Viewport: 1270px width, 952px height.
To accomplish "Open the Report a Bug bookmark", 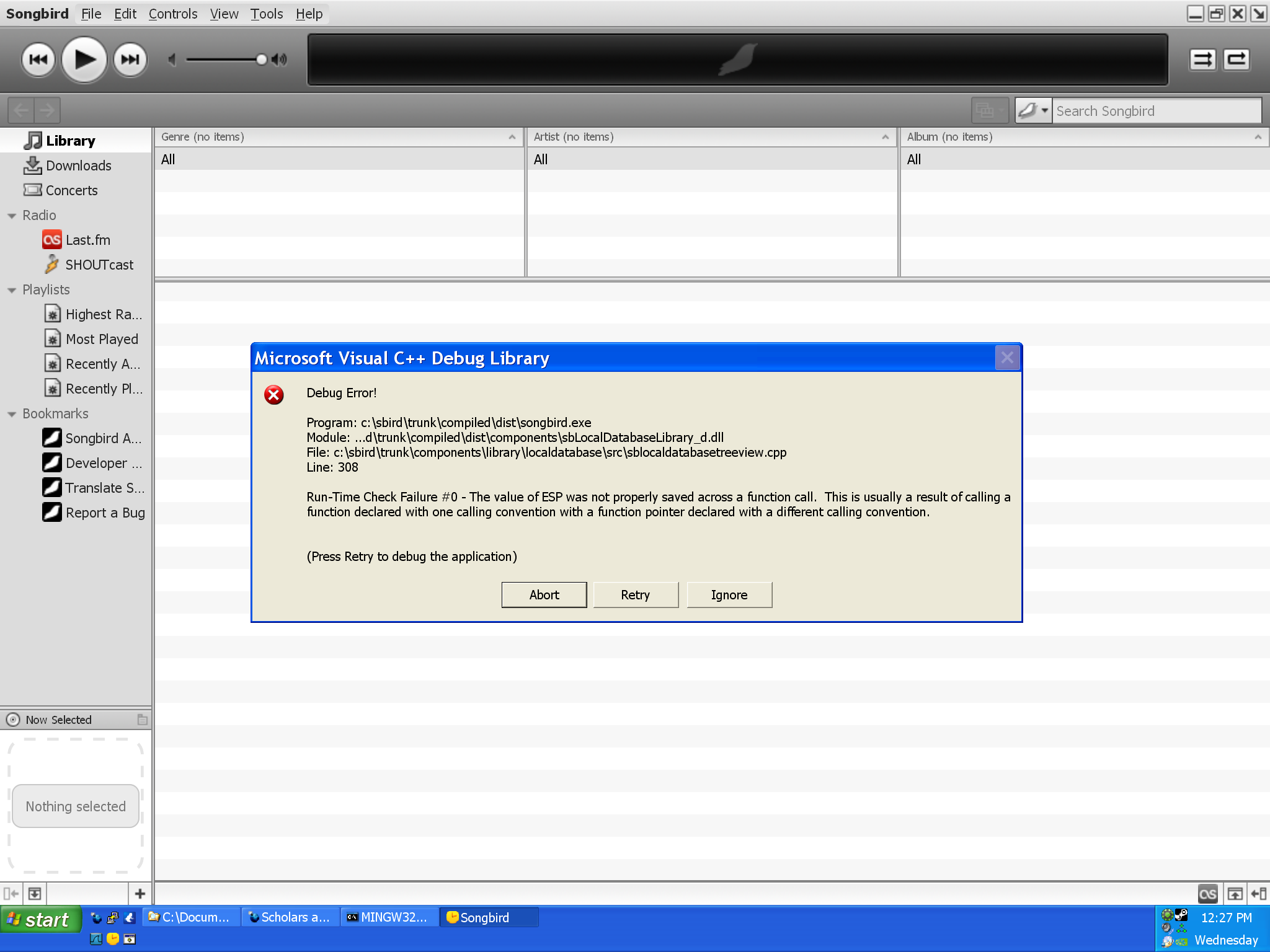I will point(76,513).
